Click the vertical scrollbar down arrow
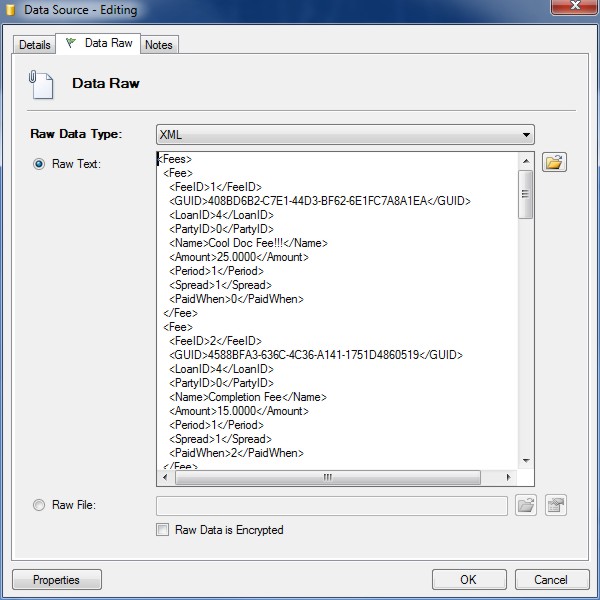 point(526,460)
